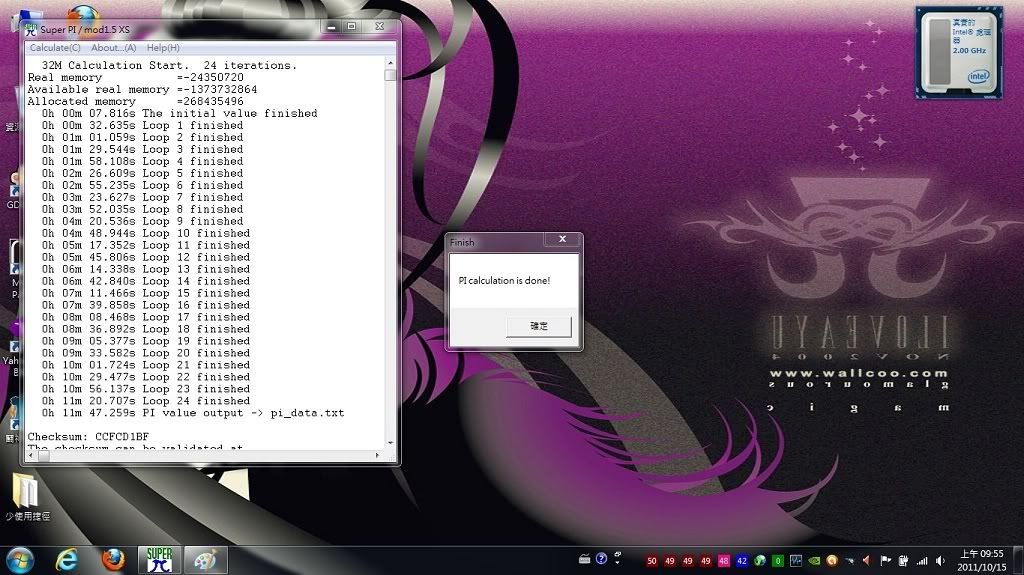Click the taskbar clock showing 09:55

click(981, 560)
